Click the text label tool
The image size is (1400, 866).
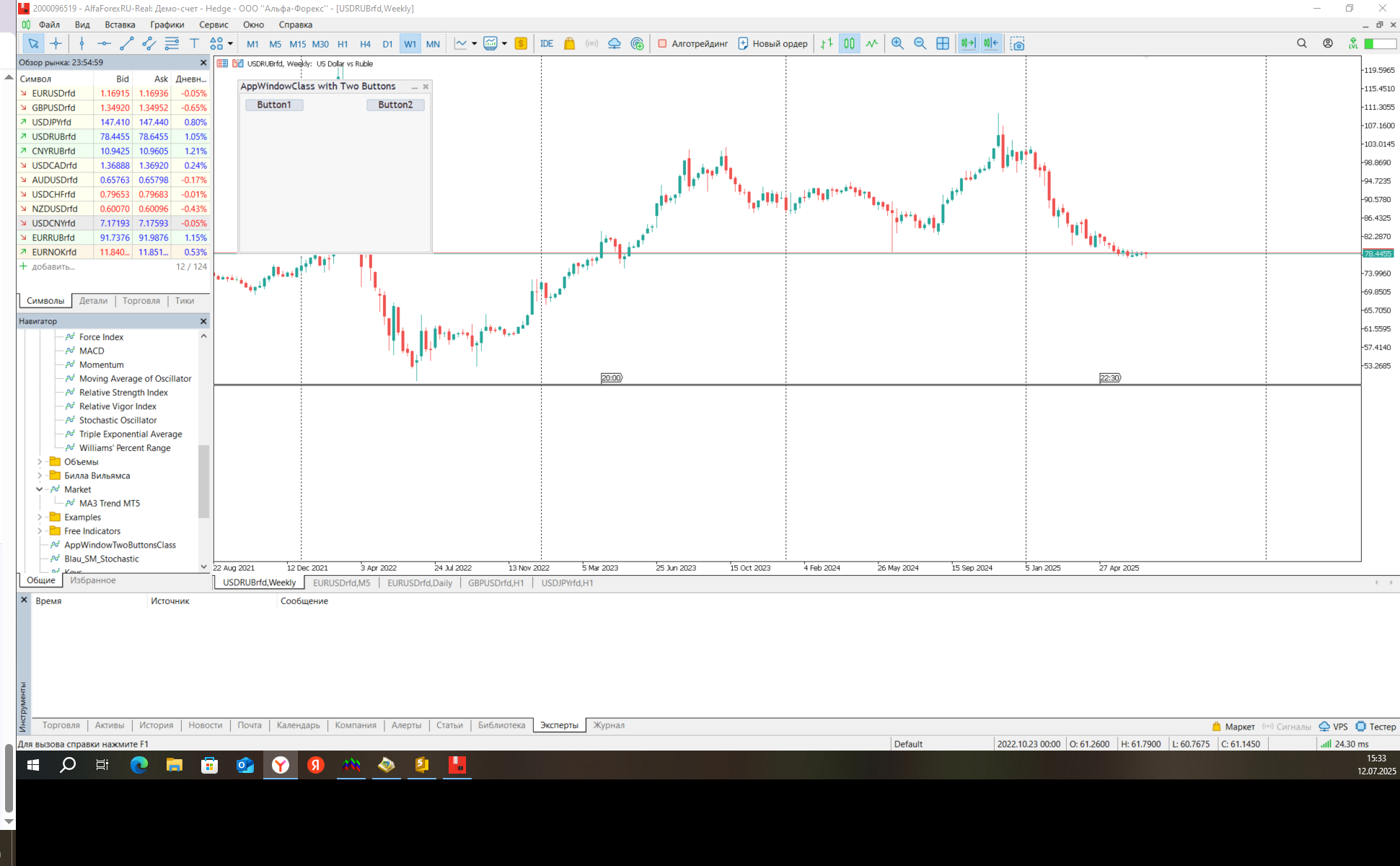click(x=194, y=43)
